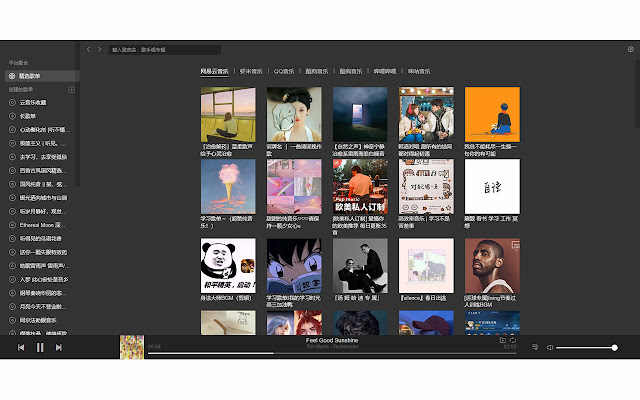Open the pale pink [silence] cover
The height and width of the screenshot is (400, 640).
pos(426,266)
